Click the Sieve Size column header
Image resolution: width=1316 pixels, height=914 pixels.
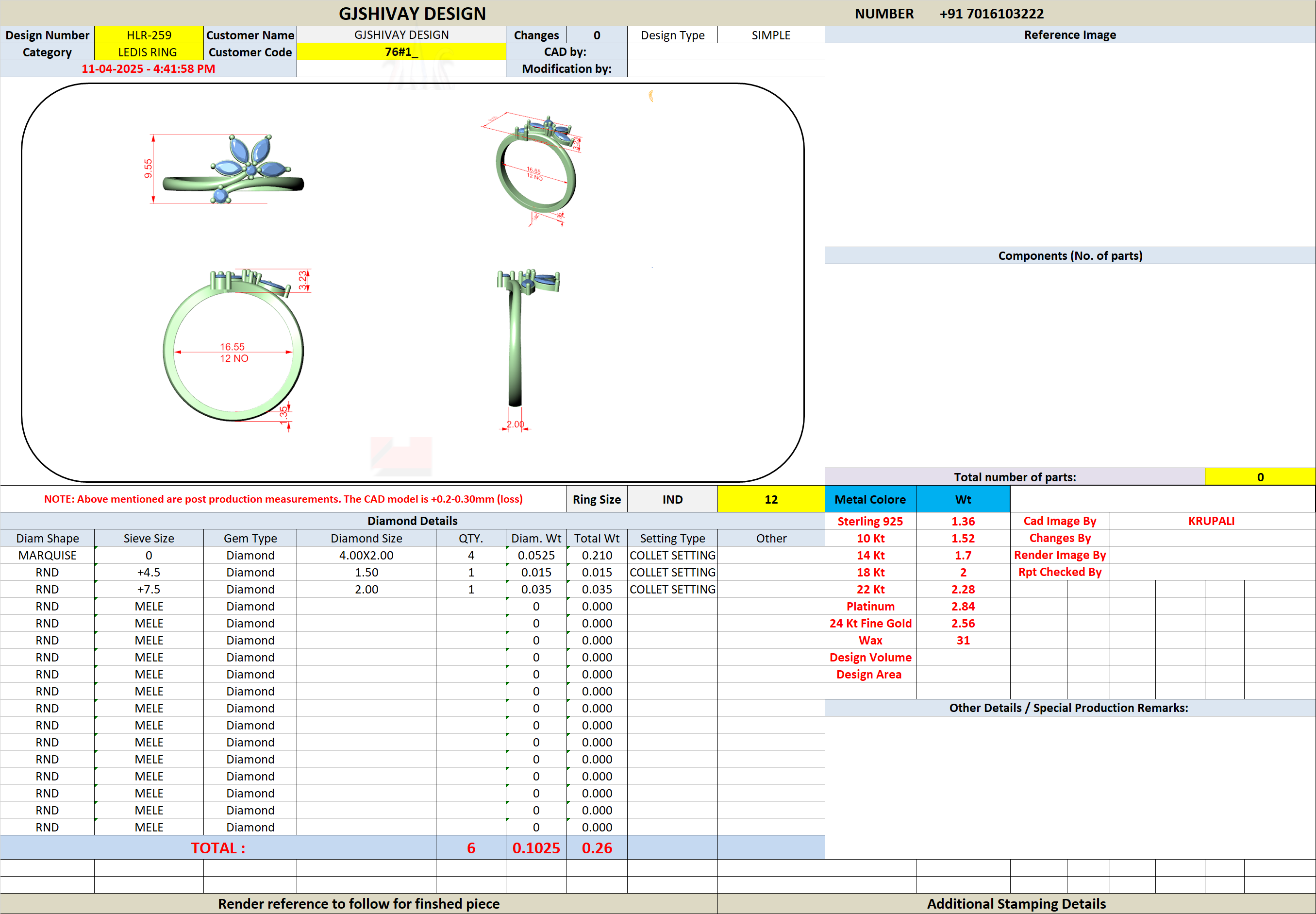(x=149, y=538)
